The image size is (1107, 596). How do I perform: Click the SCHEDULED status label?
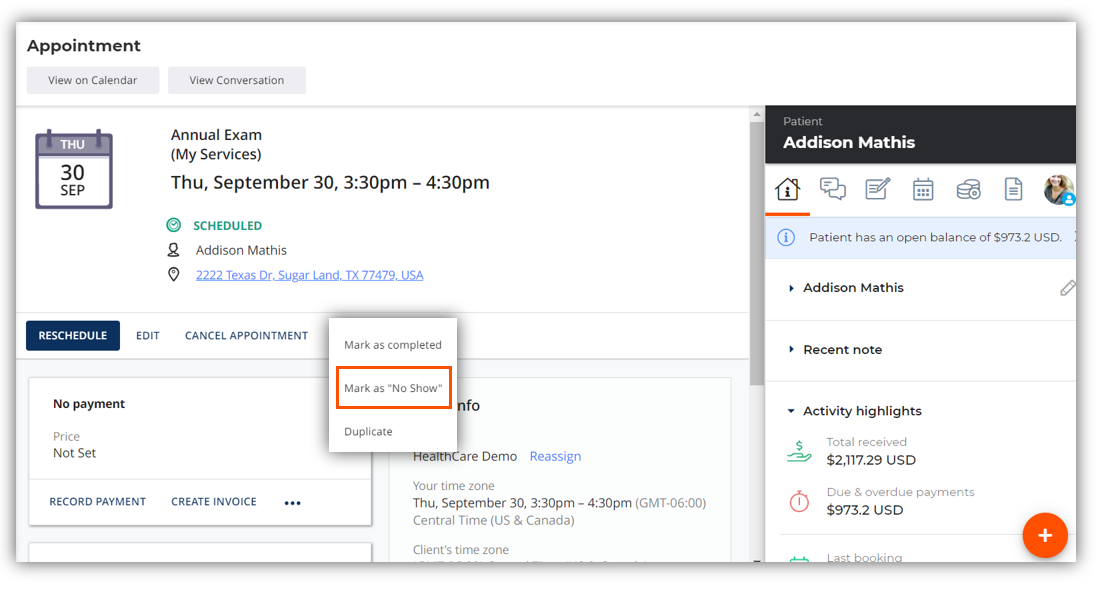tap(227, 225)
